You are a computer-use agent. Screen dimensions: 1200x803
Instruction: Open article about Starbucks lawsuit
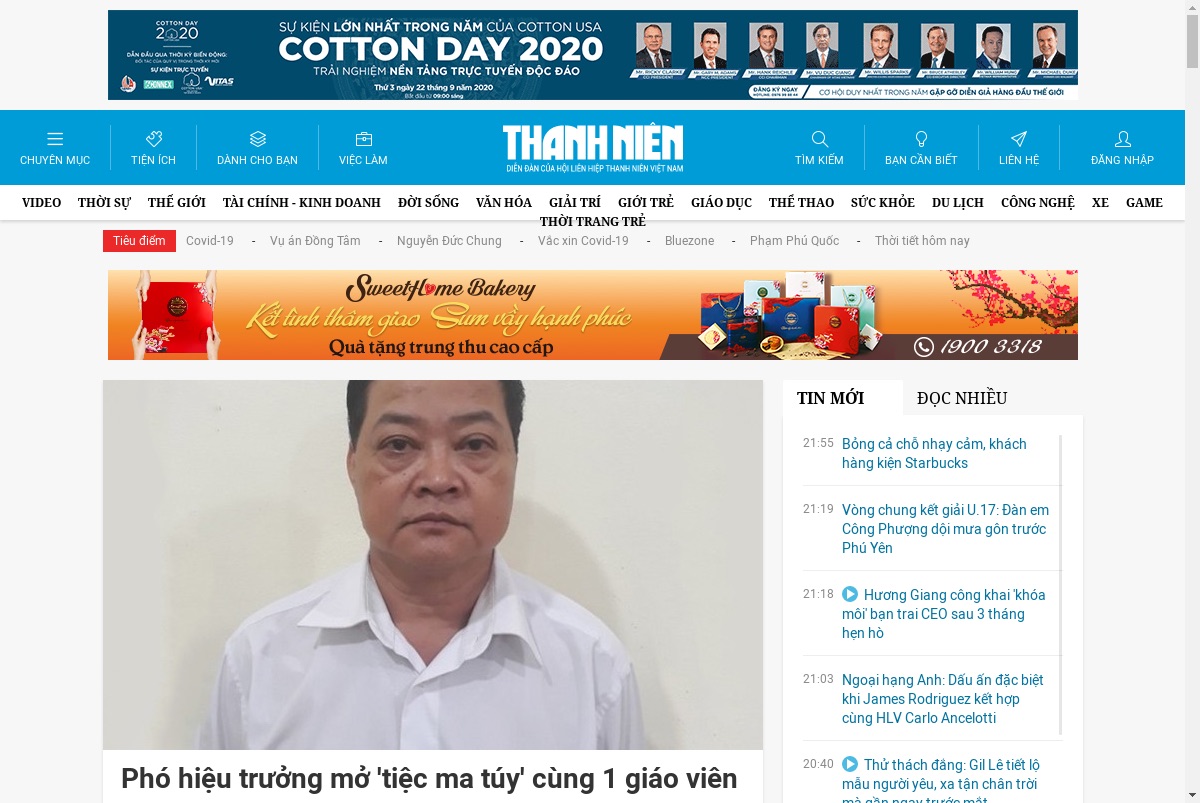pyautogui.click(x=934, y=453)
